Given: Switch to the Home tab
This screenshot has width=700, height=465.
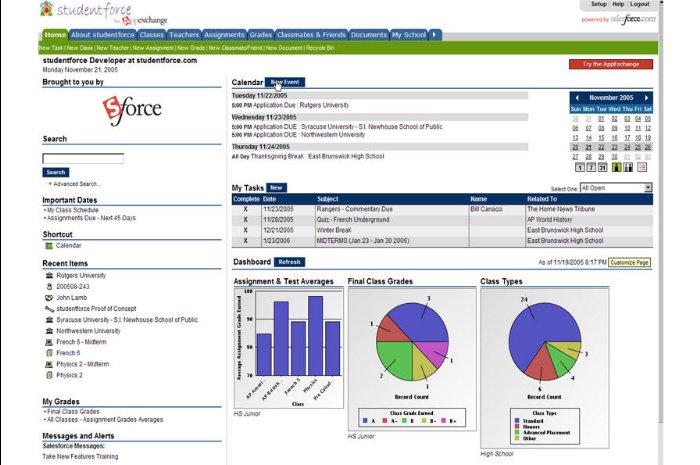Looking at the screenshot, I should pyautogui.click(x=55, y=35).
